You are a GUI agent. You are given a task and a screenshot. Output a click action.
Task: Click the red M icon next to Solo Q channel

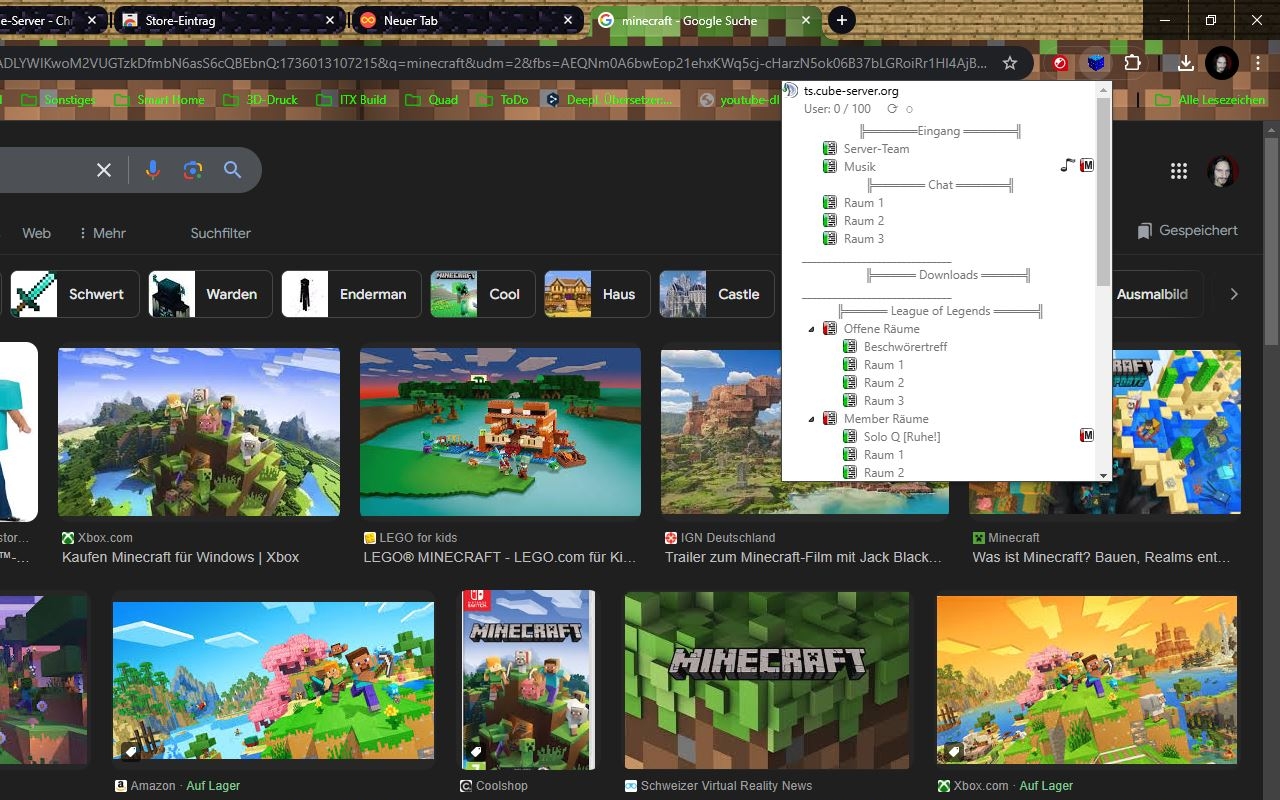pos(1086,435)
